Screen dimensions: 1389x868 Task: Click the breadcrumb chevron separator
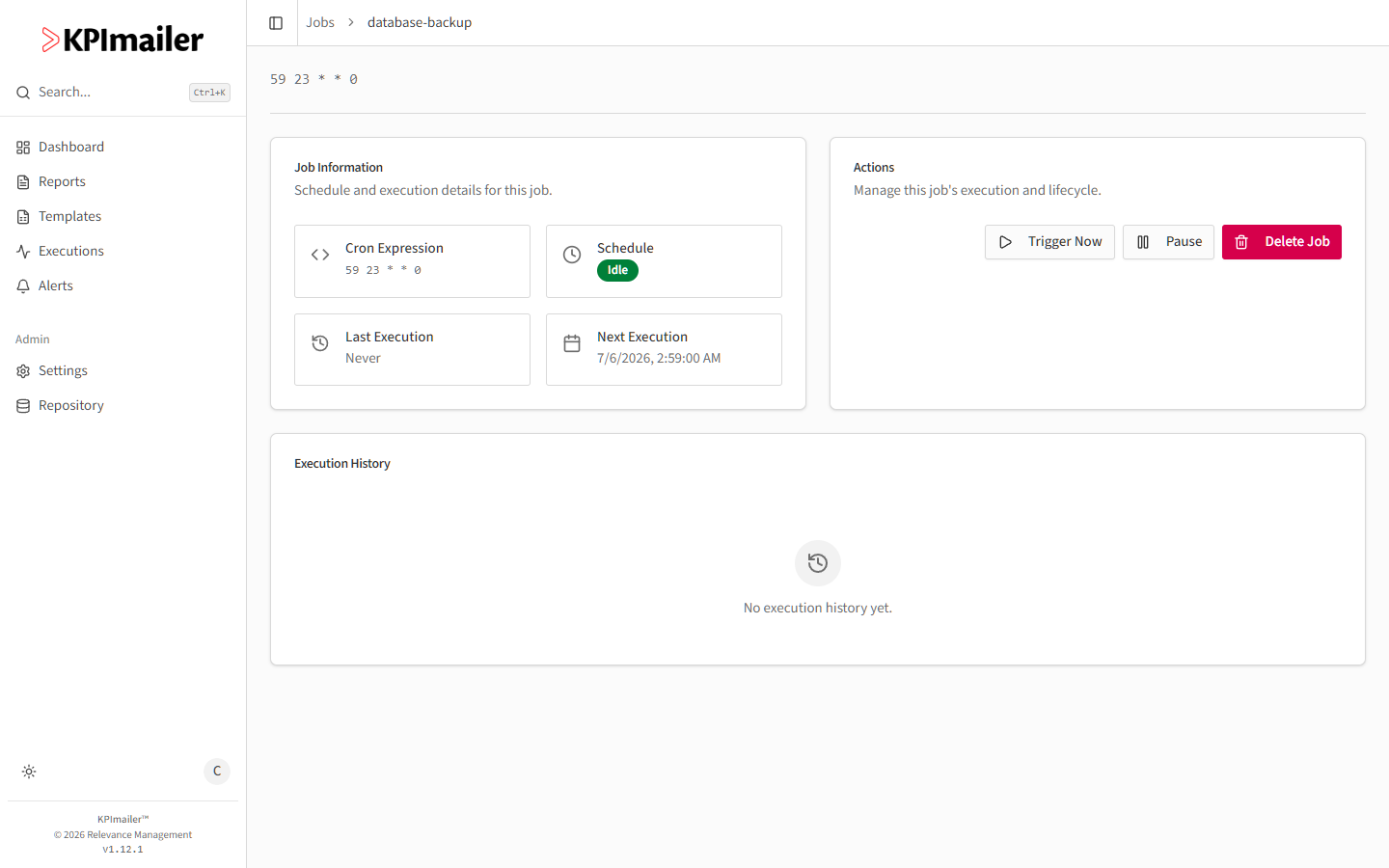[351, 22]
